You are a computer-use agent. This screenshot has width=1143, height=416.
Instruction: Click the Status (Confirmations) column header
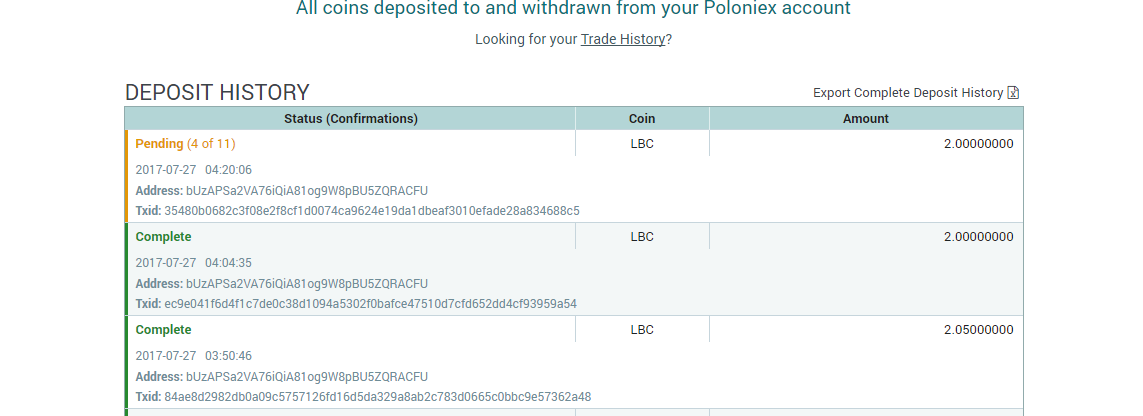(x=350, y=118)
